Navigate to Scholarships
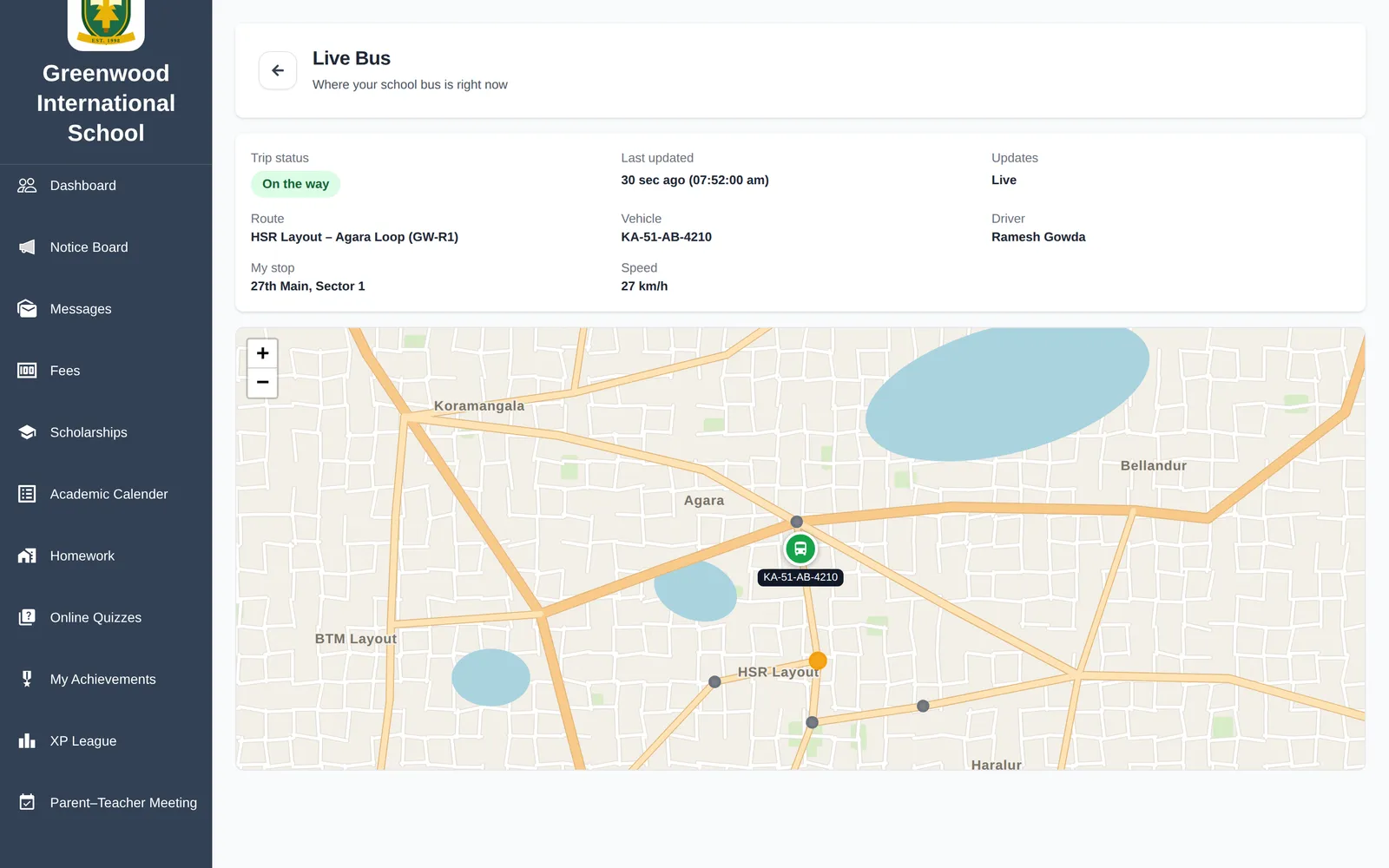This screenshot has width=1389, height=868. [106, 432]
